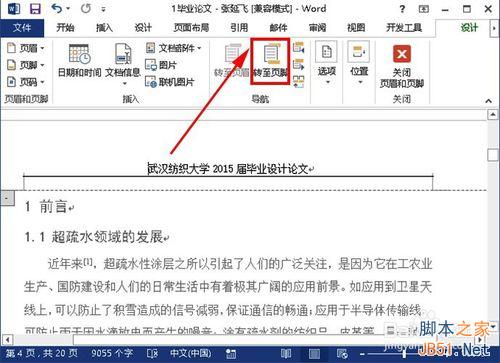Screen dimensions: 500x363
Task: Insert Online Pictures (联机图片)
Action: tap(169, 82)
